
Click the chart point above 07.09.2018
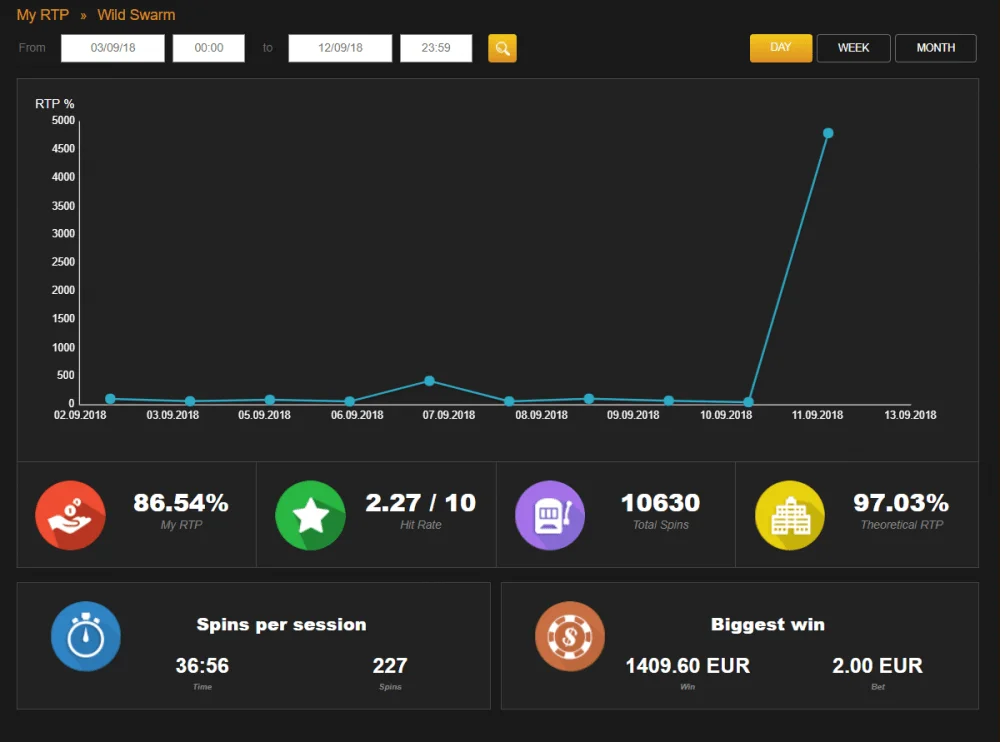point(429,380)
